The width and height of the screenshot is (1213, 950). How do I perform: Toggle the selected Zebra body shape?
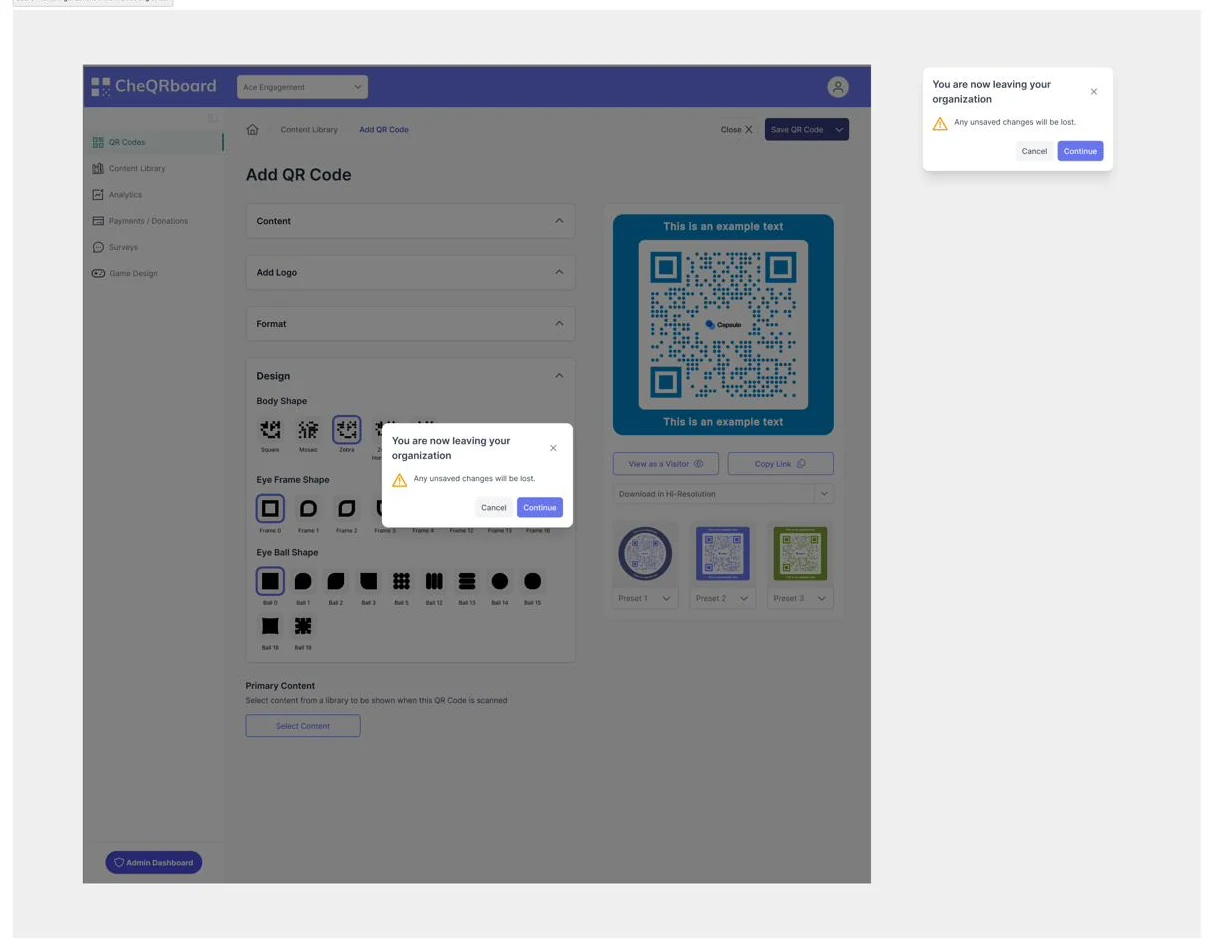pyautogui.click(x=347, y=430)
